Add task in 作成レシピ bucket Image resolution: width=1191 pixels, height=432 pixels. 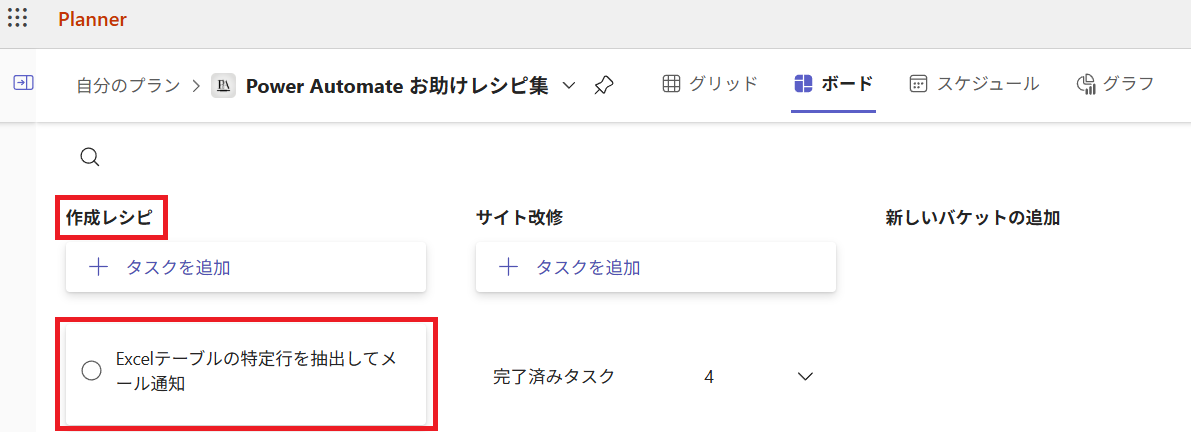coord(245,267)
